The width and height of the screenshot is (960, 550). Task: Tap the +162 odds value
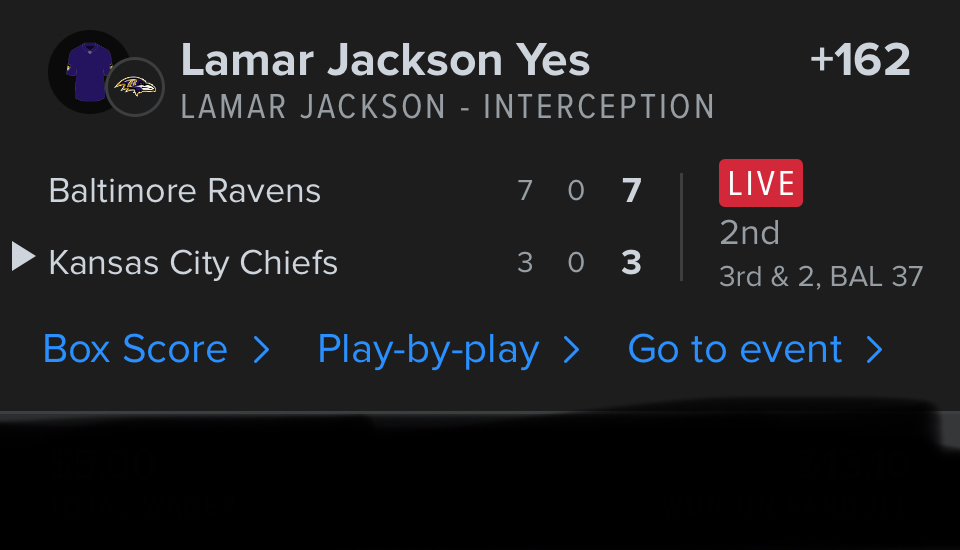(860, 61)
